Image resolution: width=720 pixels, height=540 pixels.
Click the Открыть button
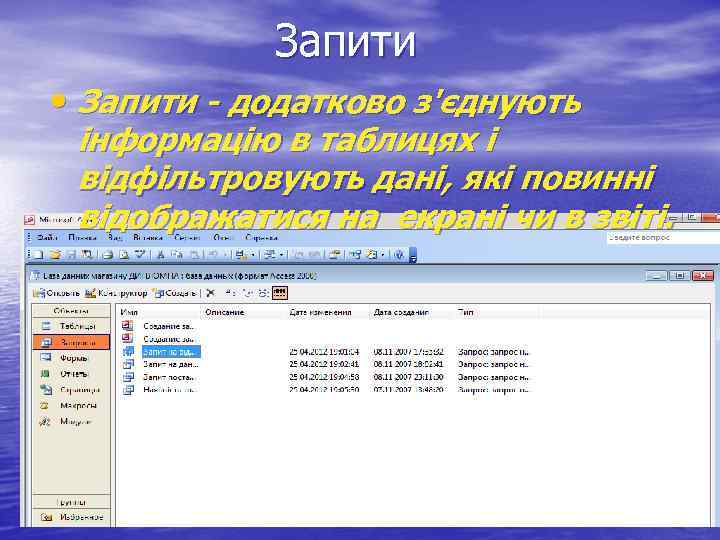pyautogui.click(x=56, y=292)
